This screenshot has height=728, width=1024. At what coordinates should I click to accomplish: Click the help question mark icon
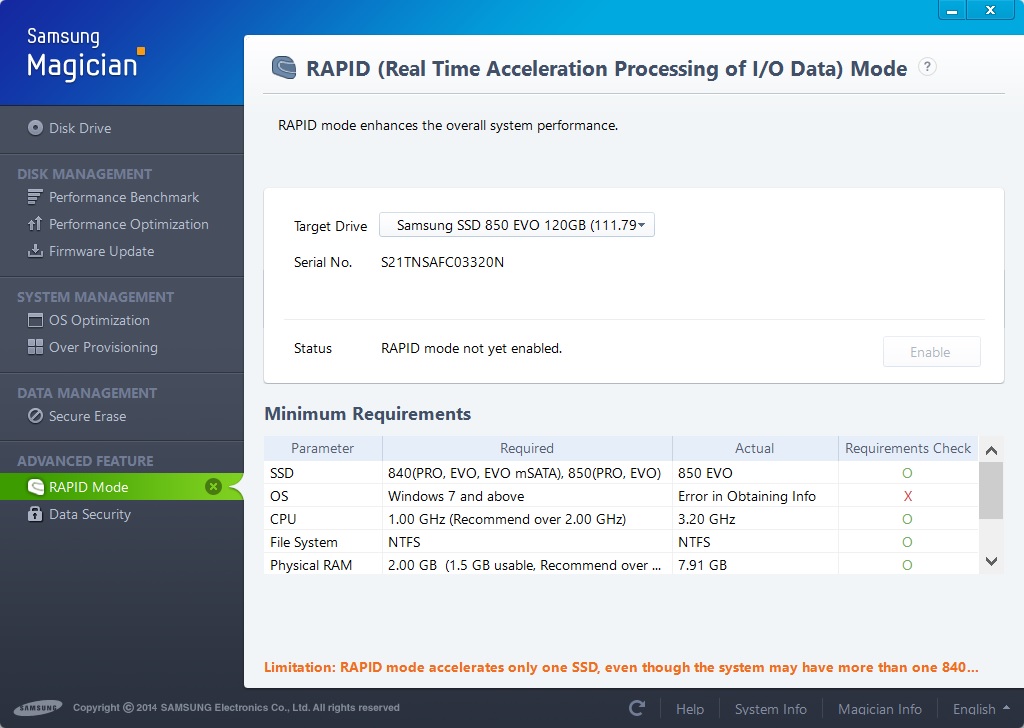click(927, 67)
